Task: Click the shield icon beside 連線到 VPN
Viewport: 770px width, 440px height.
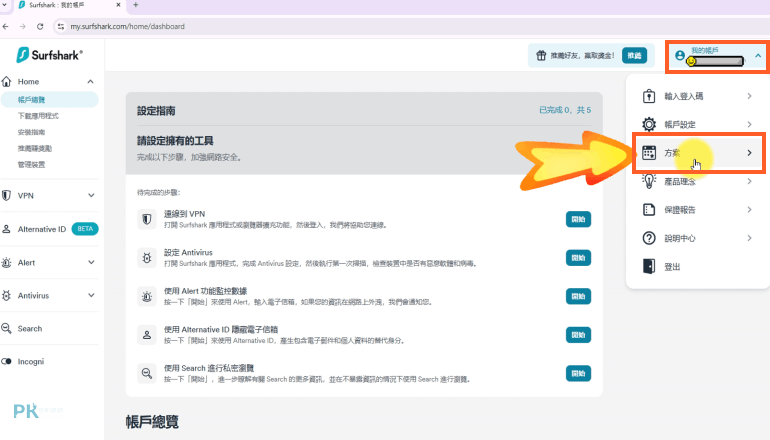Action: (x=147, y=219)
